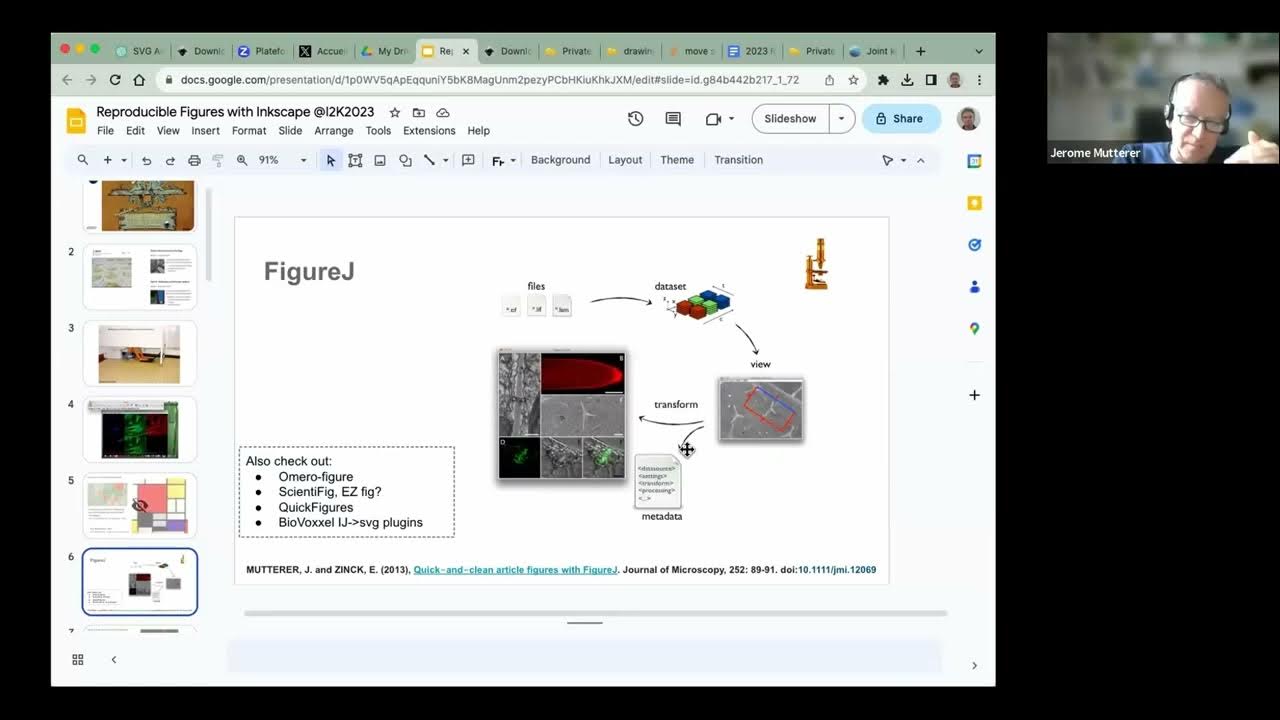Select slide 4 thumbnail

coord(140,429)
